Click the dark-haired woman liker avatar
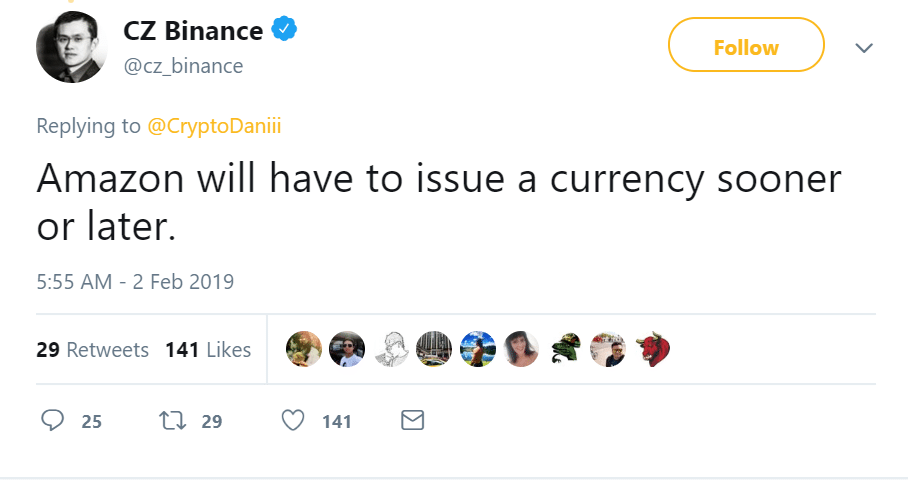The height and width of the screenshot is (480, 908). [x=521, y=349]
